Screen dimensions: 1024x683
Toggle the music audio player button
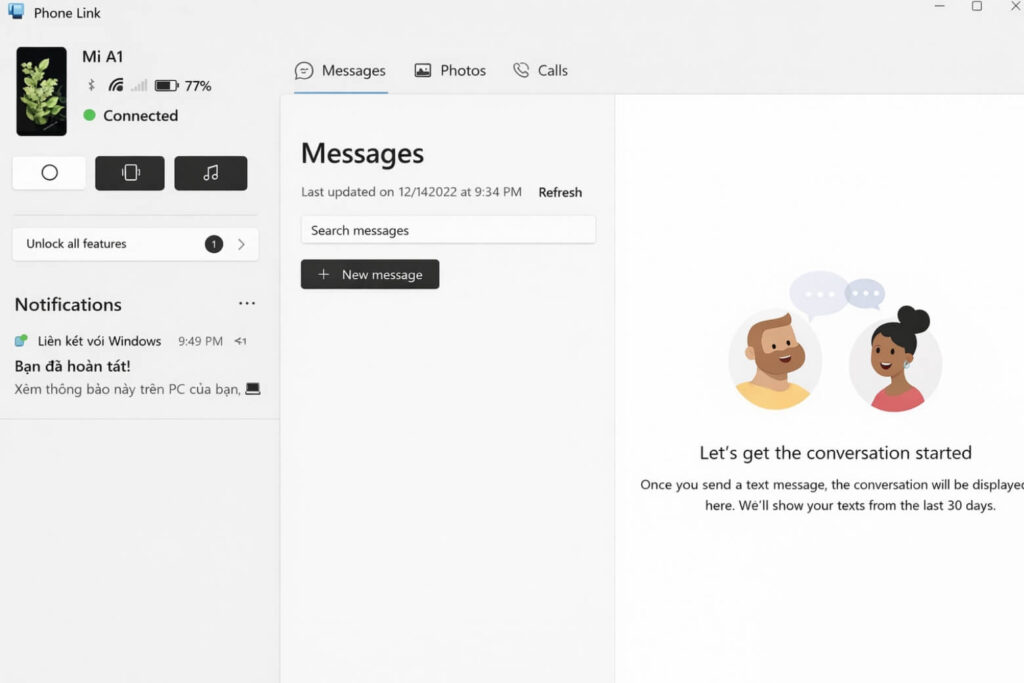click(x=210, y=173)
